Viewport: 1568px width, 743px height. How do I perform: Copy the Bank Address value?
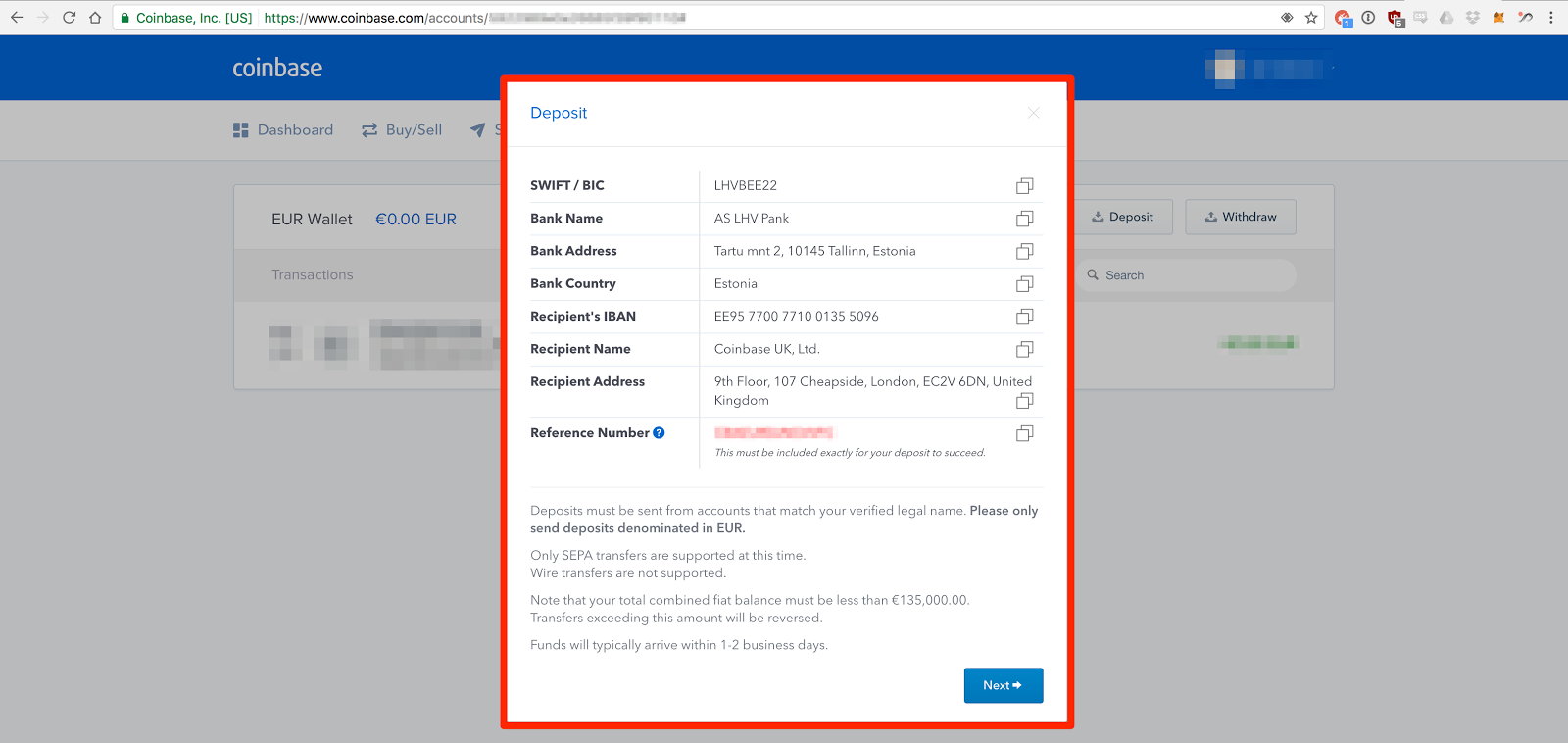[x=1024, y=251]
